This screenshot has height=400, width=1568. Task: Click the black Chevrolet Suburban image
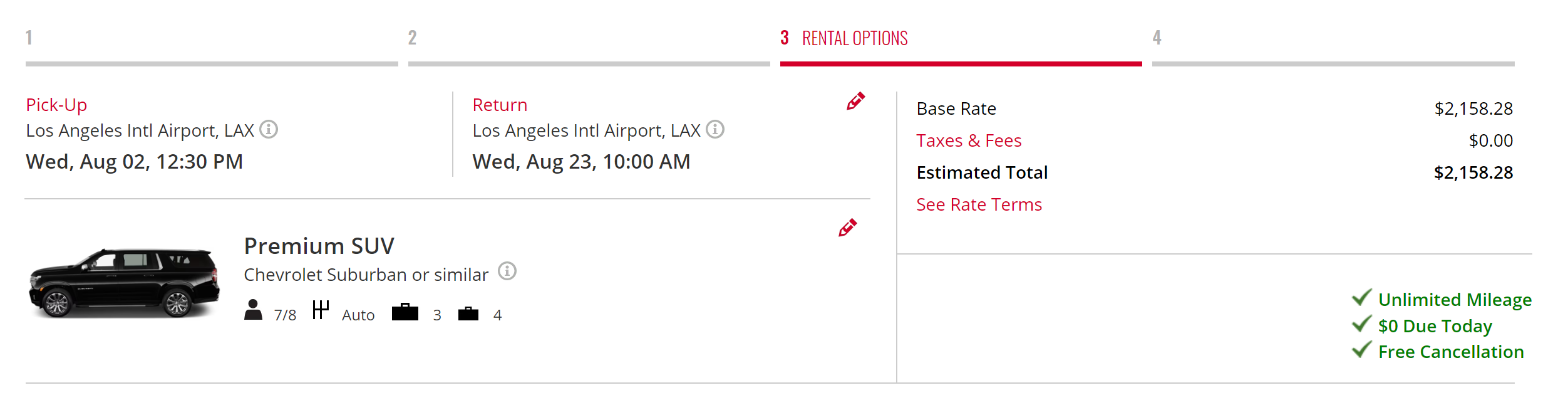click(125, 283)
